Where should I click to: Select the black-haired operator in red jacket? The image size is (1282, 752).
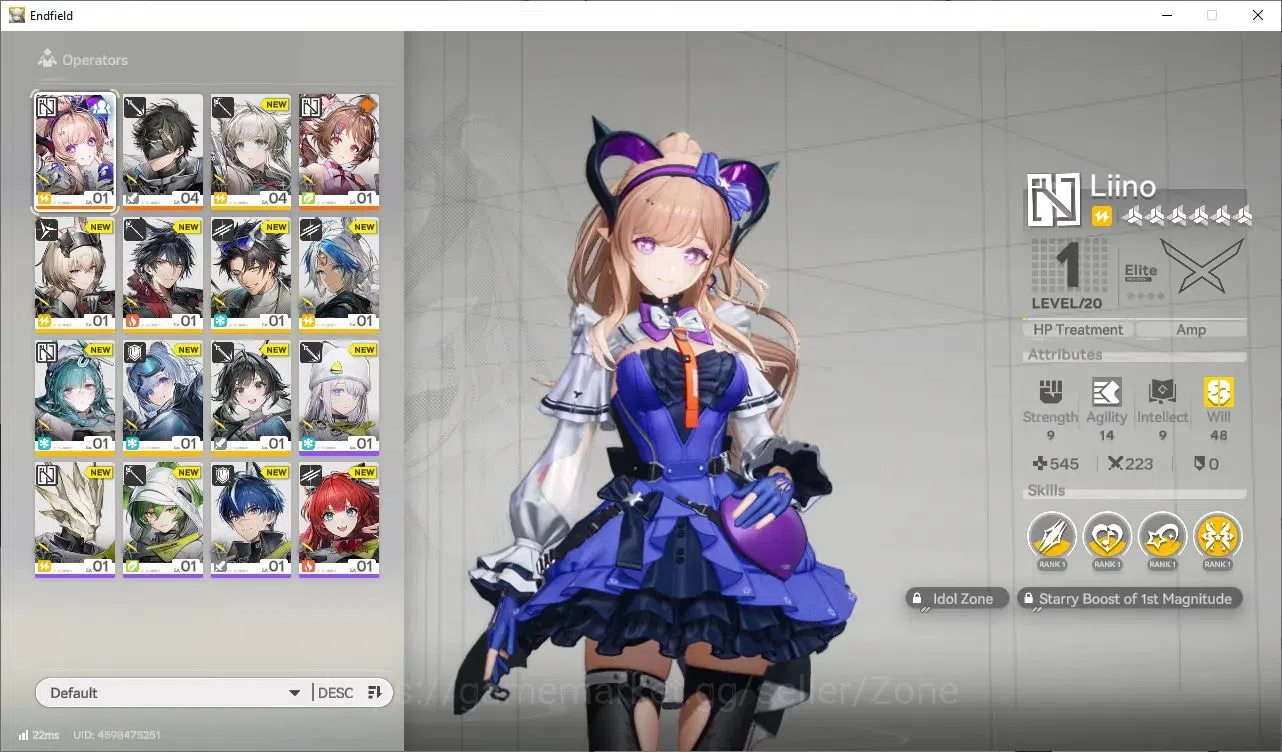(x=163, y=274)
